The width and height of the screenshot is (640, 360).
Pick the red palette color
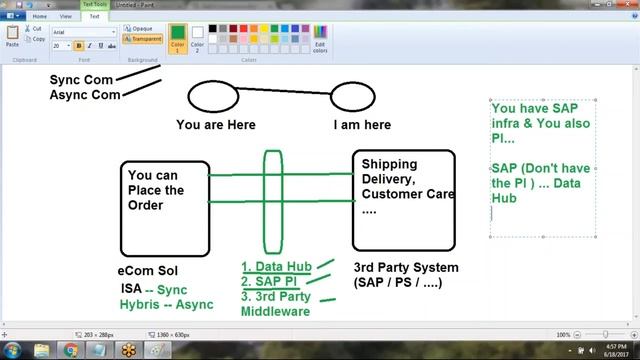pyautogui.click(x=244, y=29)
